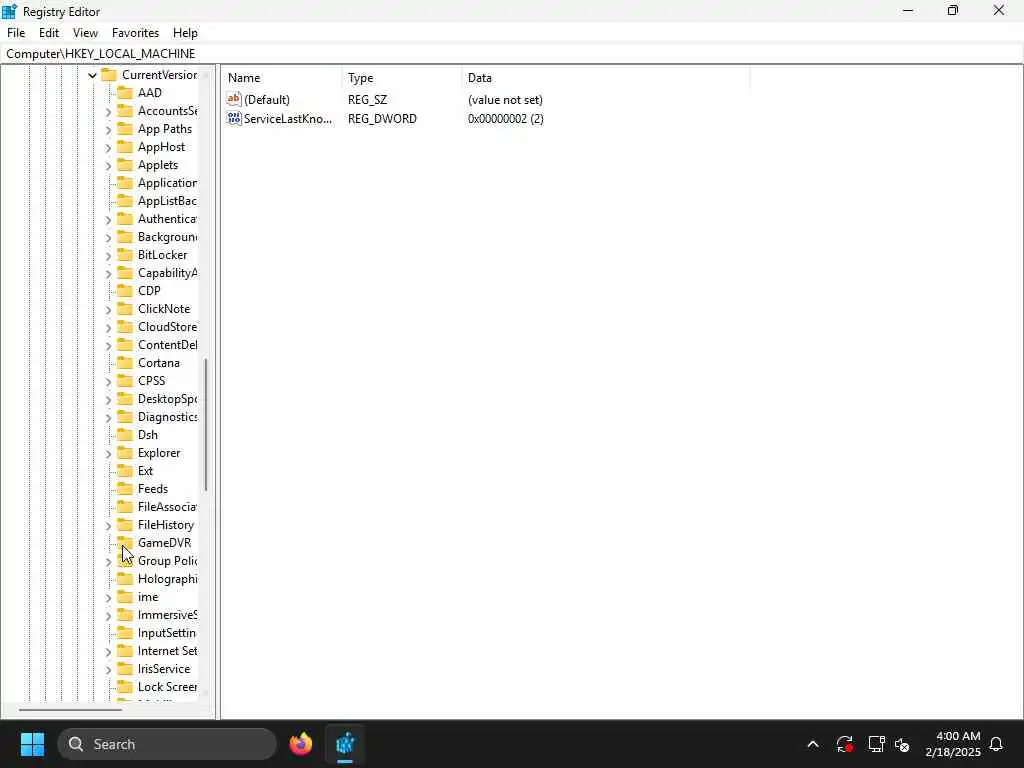Viewport: 1024px width, 768px height.
Task: Select the Ext folder icon
Action: tap(125, 470)
